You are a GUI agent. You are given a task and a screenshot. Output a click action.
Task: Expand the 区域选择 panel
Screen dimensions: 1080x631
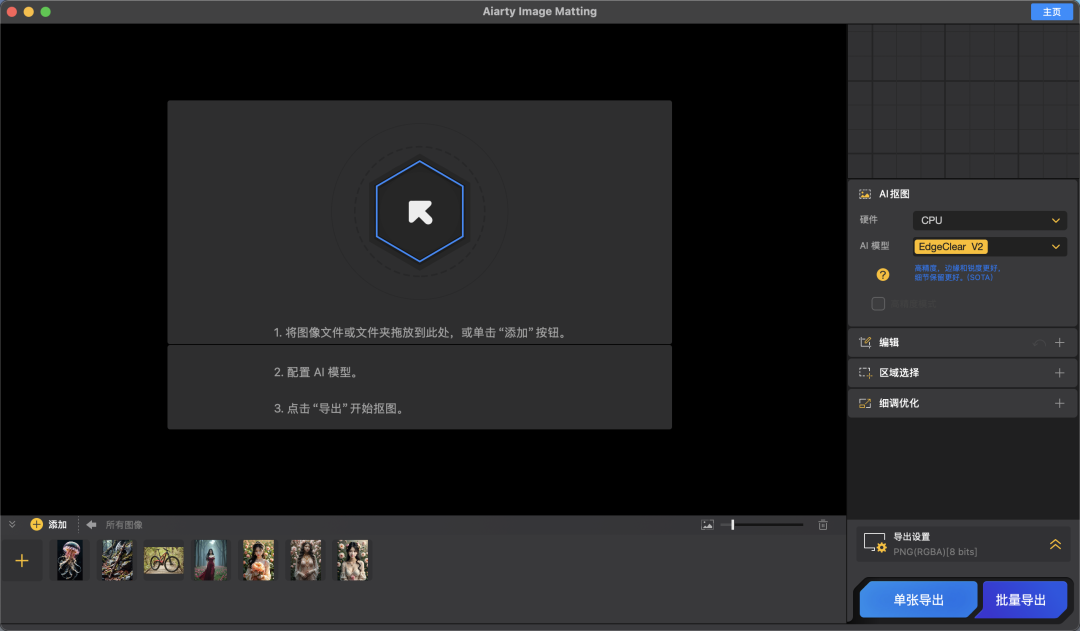tap(1059, 373)
